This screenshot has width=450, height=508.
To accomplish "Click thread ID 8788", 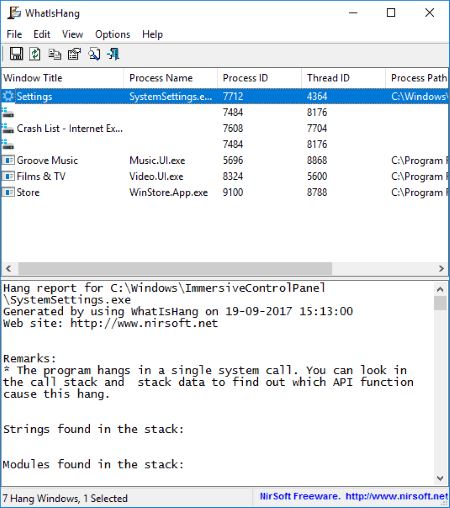I will 317,192.
